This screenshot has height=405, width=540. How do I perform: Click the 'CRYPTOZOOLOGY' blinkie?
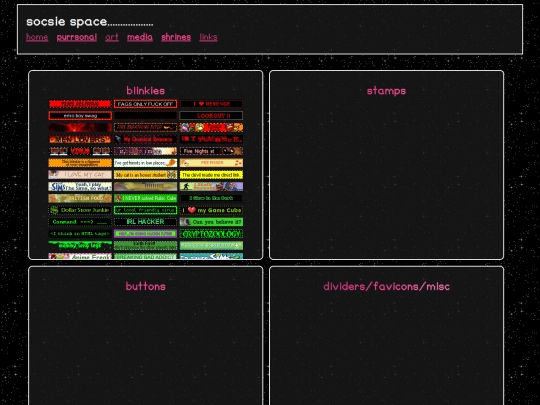pyautogui.click(x=211, y=233)
